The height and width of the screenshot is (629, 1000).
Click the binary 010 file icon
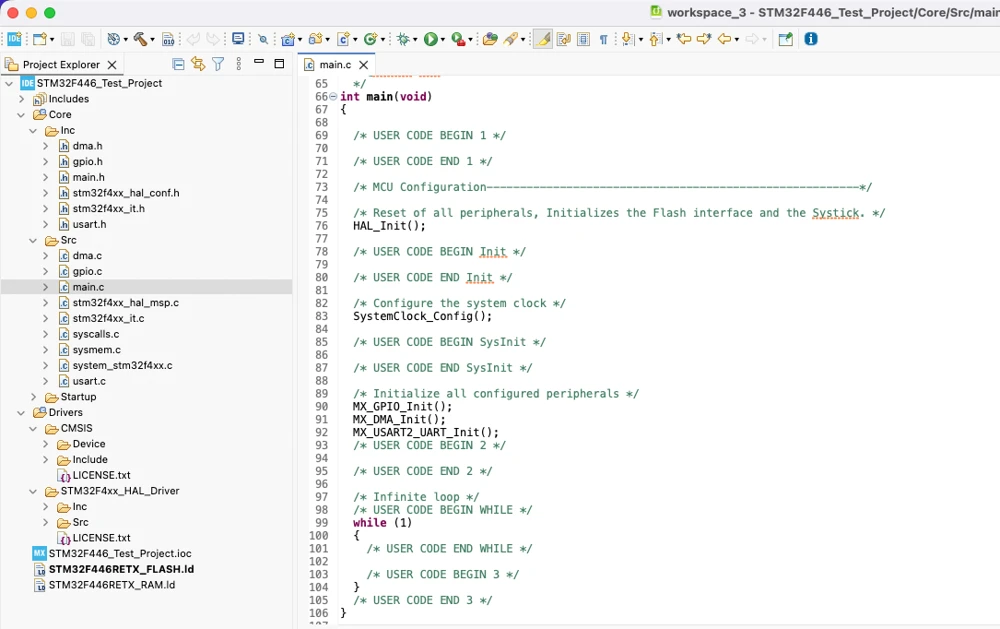point(168,40)
